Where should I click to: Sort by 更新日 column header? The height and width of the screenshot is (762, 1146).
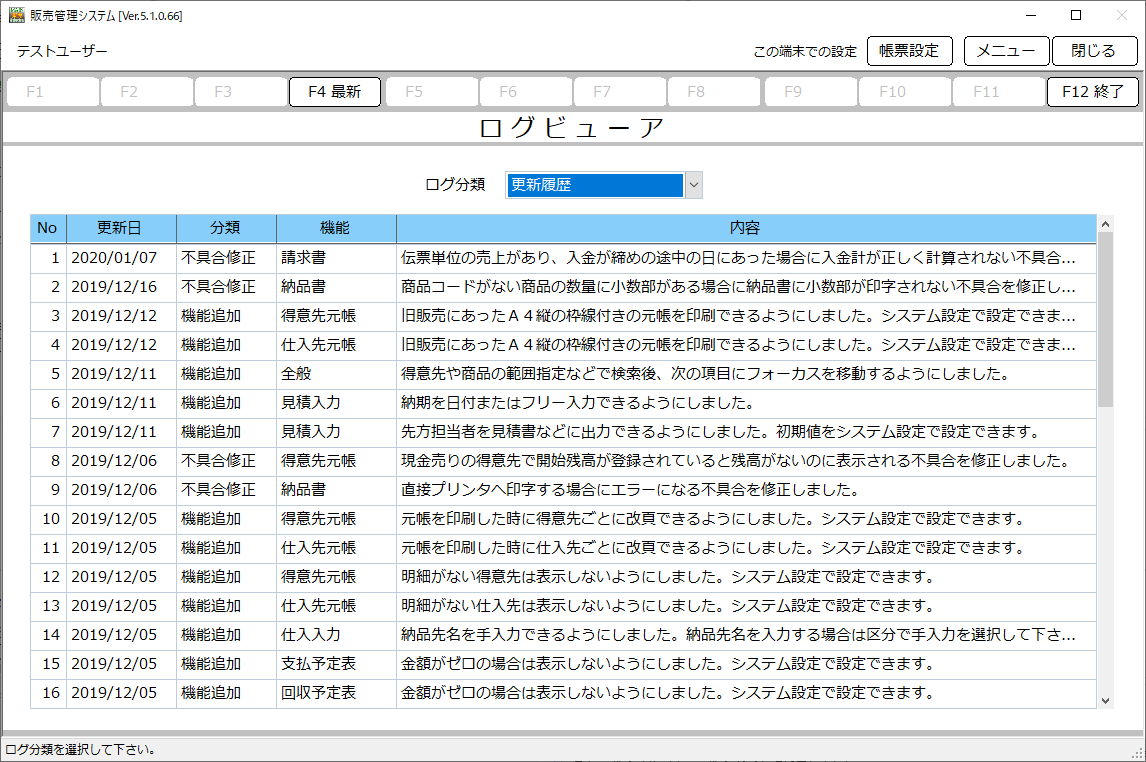click(x=121, y=228)
